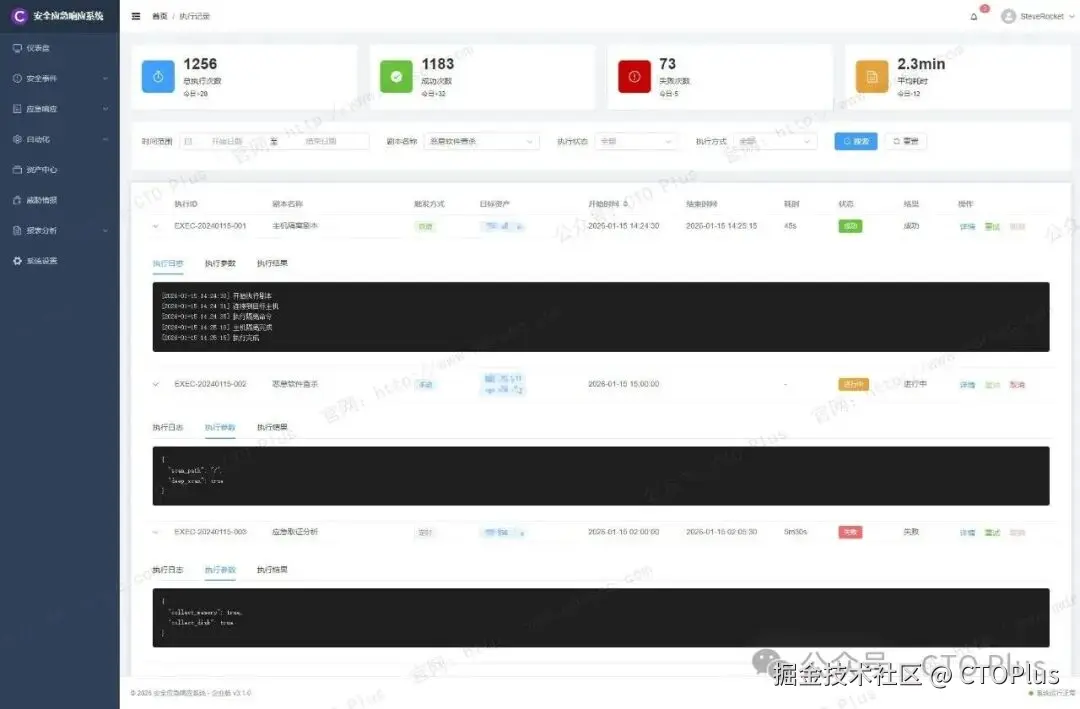Open the notification bell icon
This screenshot has width=1080, height=709.
(x=974, y=17)
